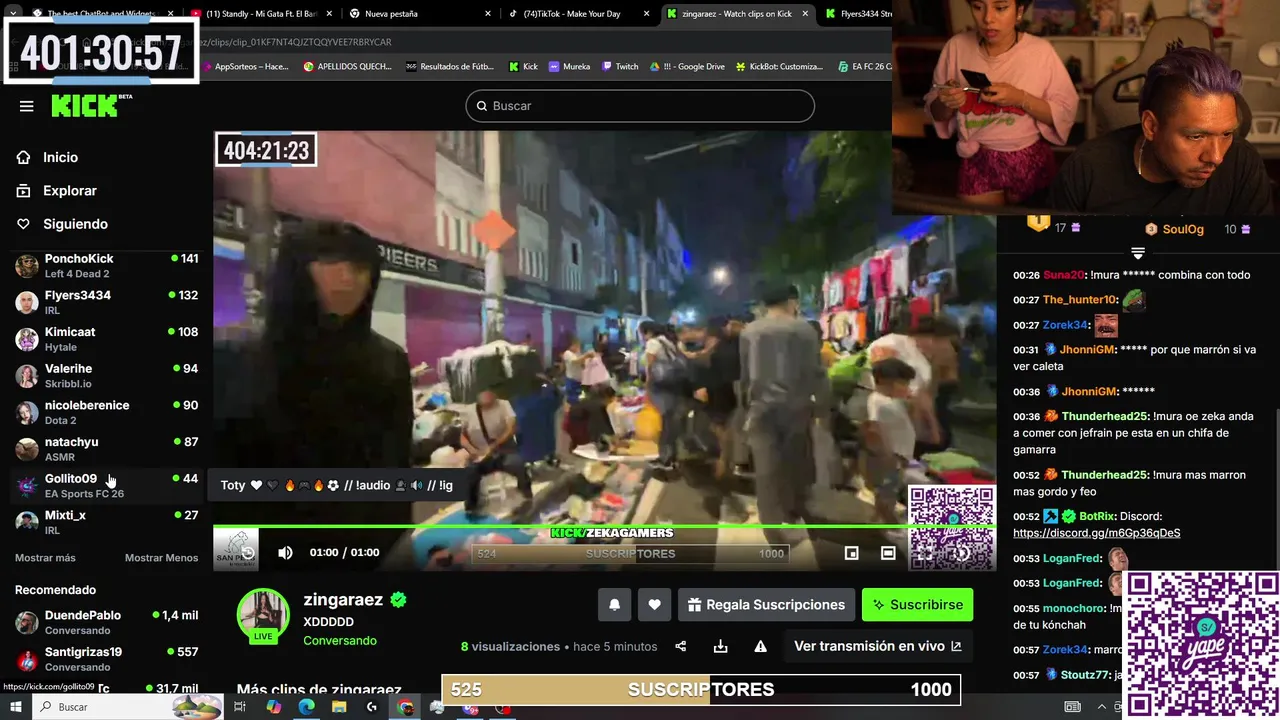Open Logitech G Hub on taskbar
The image size is (1280, 720).
pos(372,707)
